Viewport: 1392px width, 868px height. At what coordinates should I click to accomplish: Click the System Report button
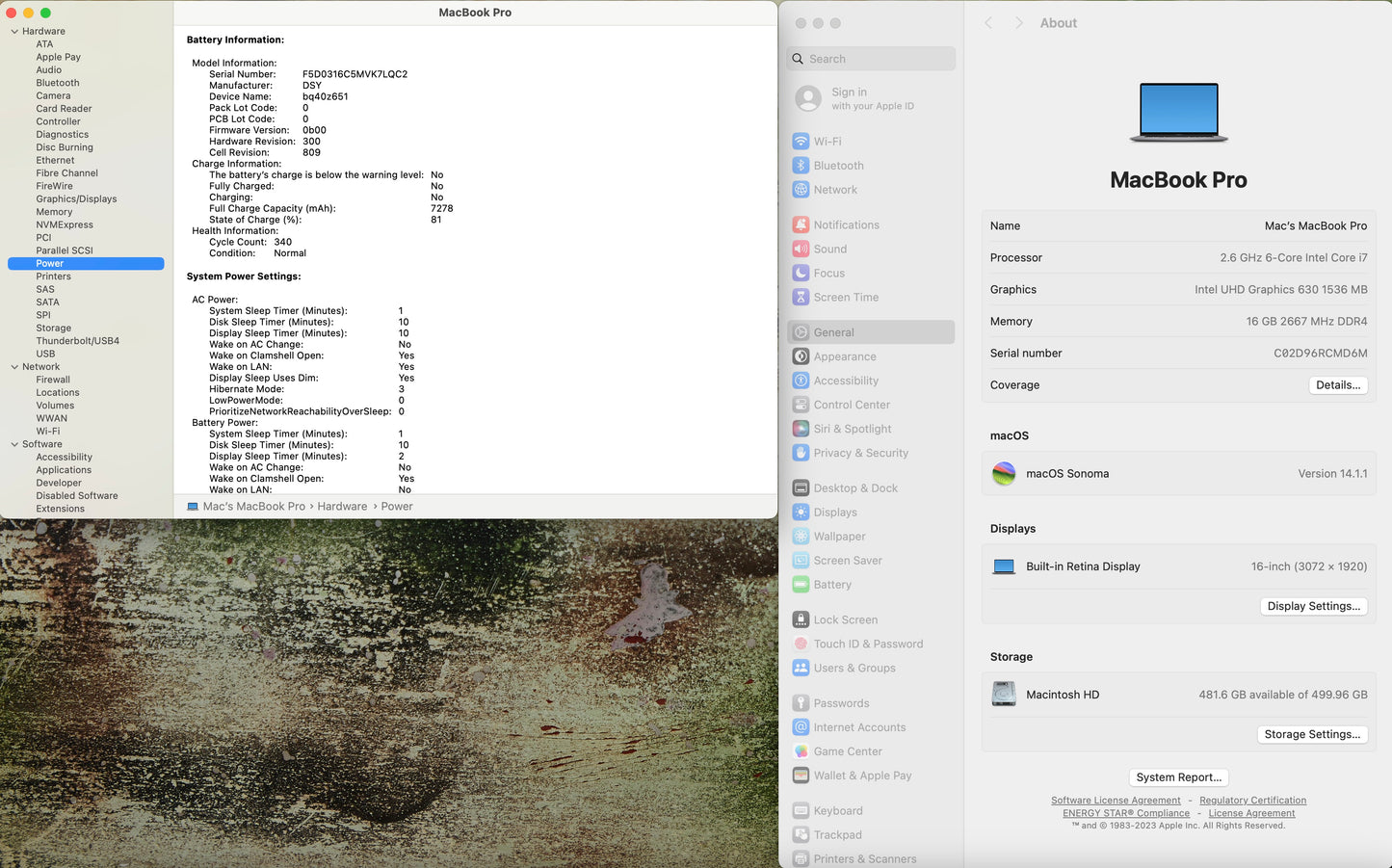coord(1178,777)
